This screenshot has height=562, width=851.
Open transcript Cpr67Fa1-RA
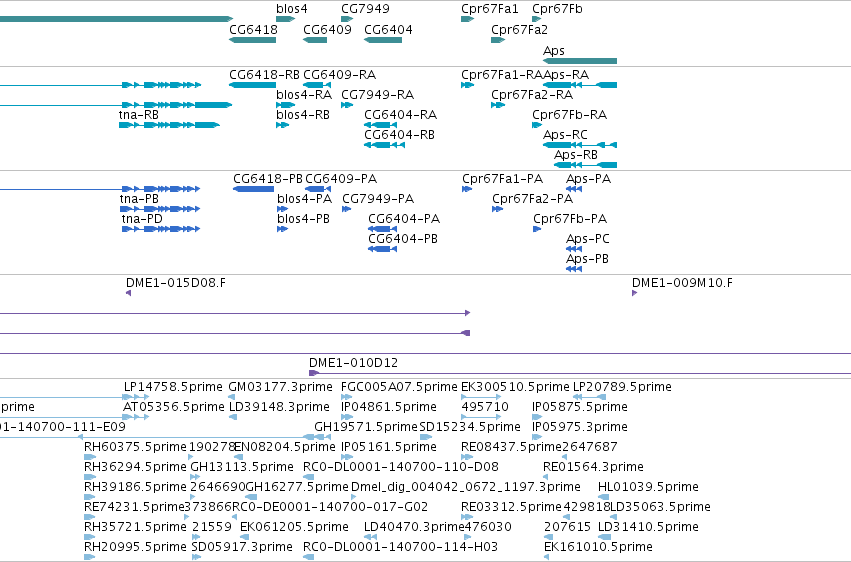pos(467,85)
